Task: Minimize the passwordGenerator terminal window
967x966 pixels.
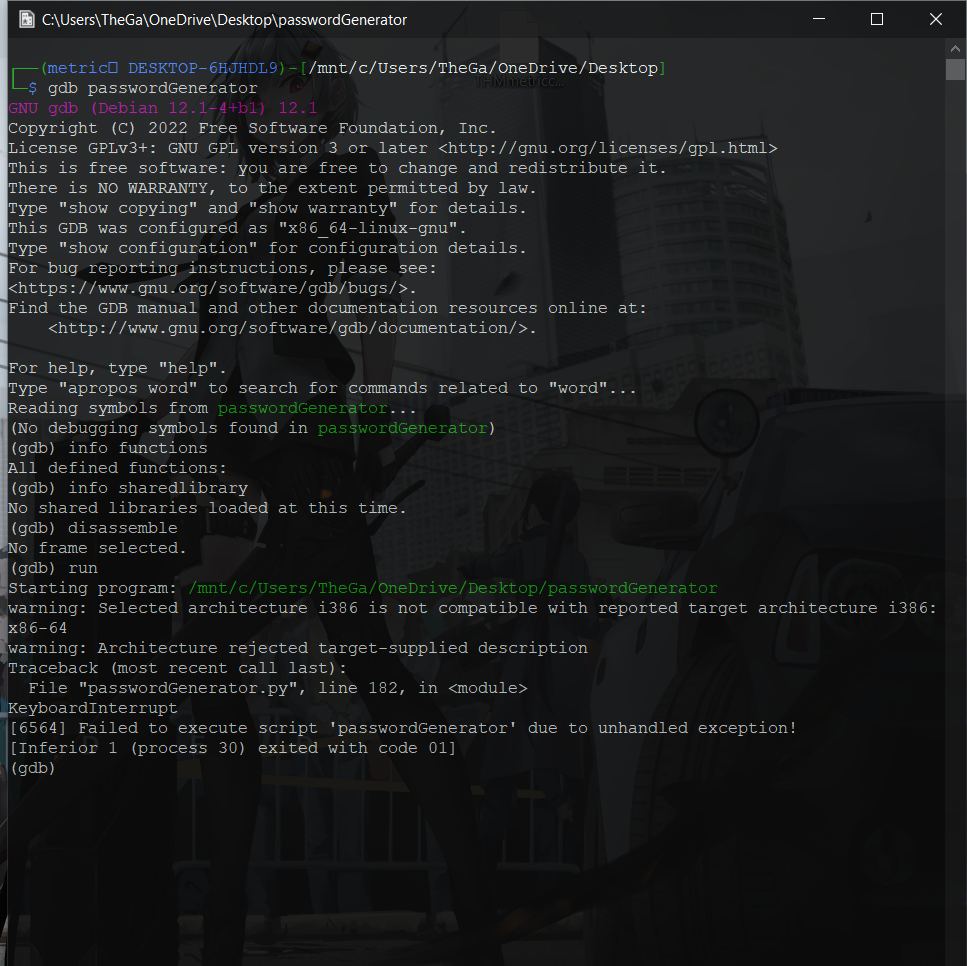Action: [x=818, y=19]
